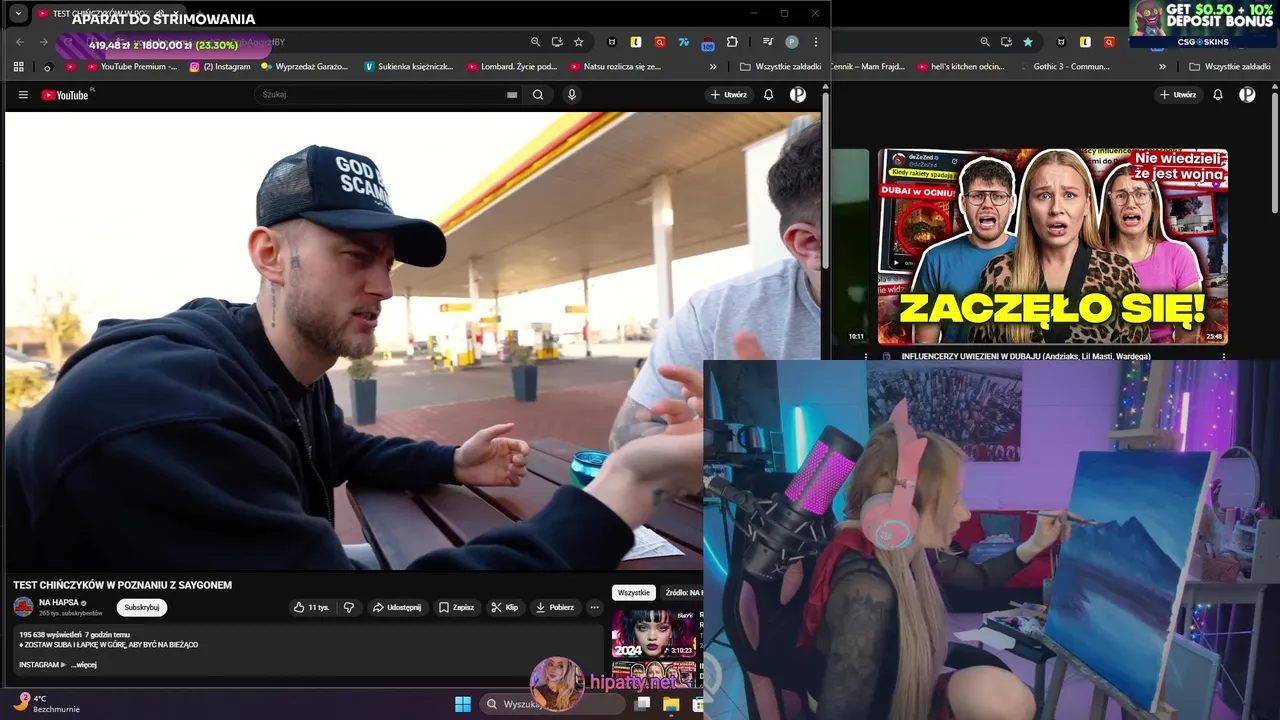Viewport: 1280px width, 720px height.
Task: Open Chrome three-dot menu in left window
Action: coord(816,42)
